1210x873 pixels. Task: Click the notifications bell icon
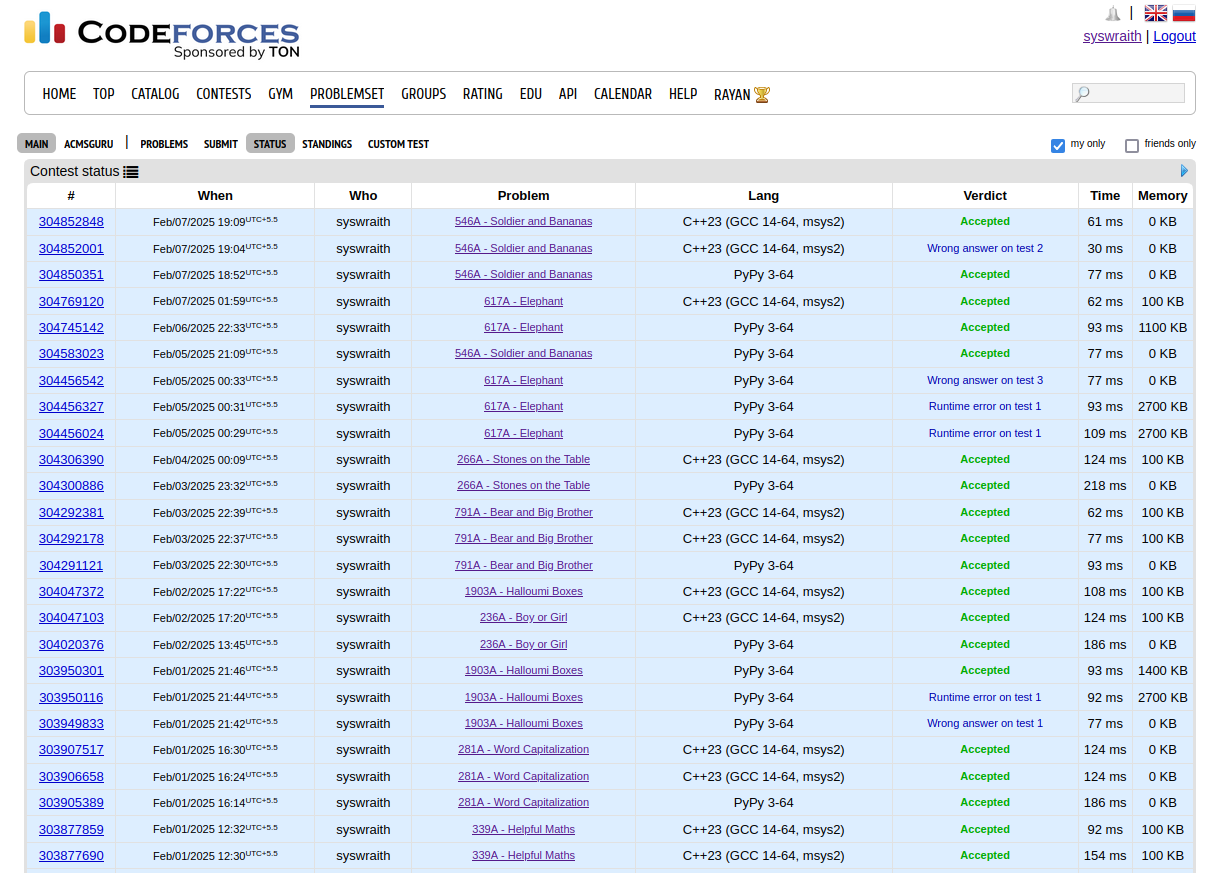(x=1112, y=13)
